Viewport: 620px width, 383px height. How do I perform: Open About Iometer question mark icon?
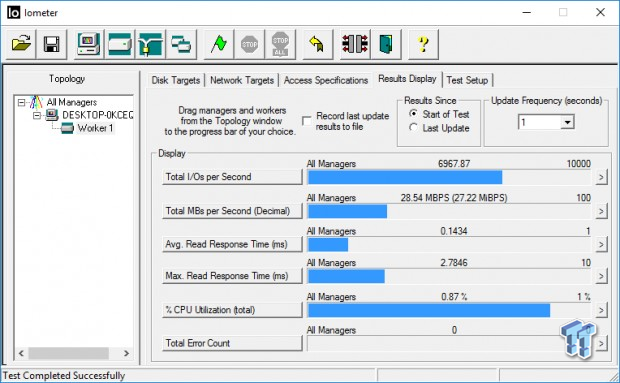tap(423, 44)
